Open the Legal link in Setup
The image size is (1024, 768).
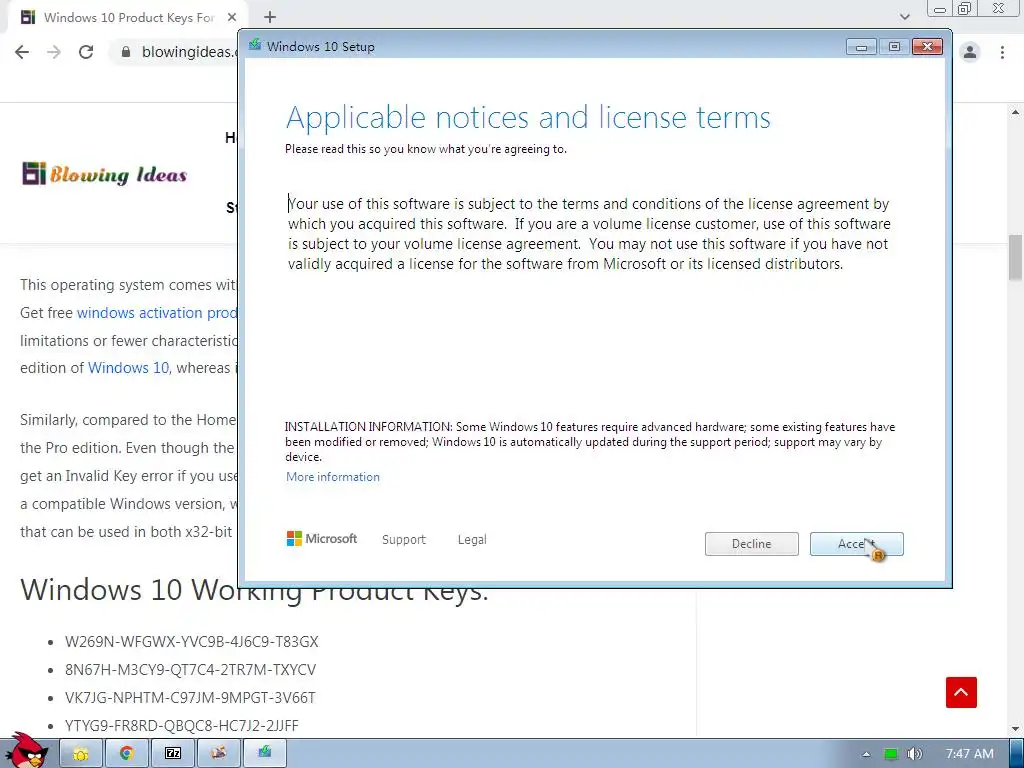472,539
